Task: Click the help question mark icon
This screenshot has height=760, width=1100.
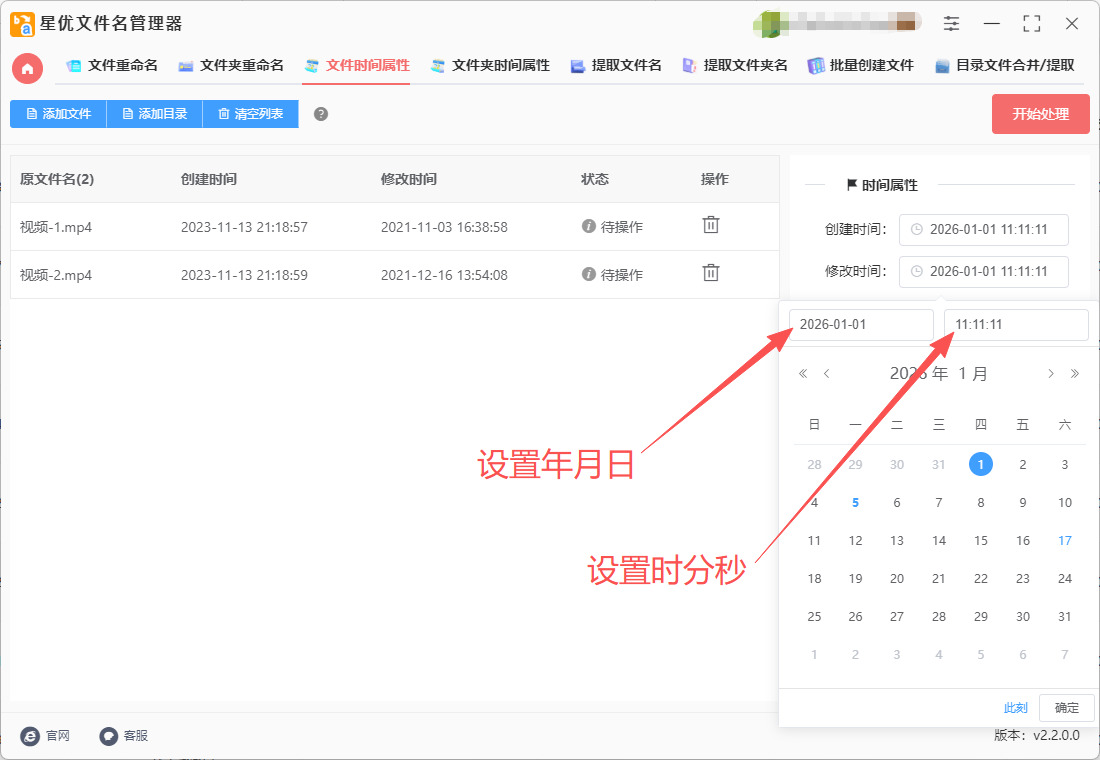Action: click(x=321, y=114)
